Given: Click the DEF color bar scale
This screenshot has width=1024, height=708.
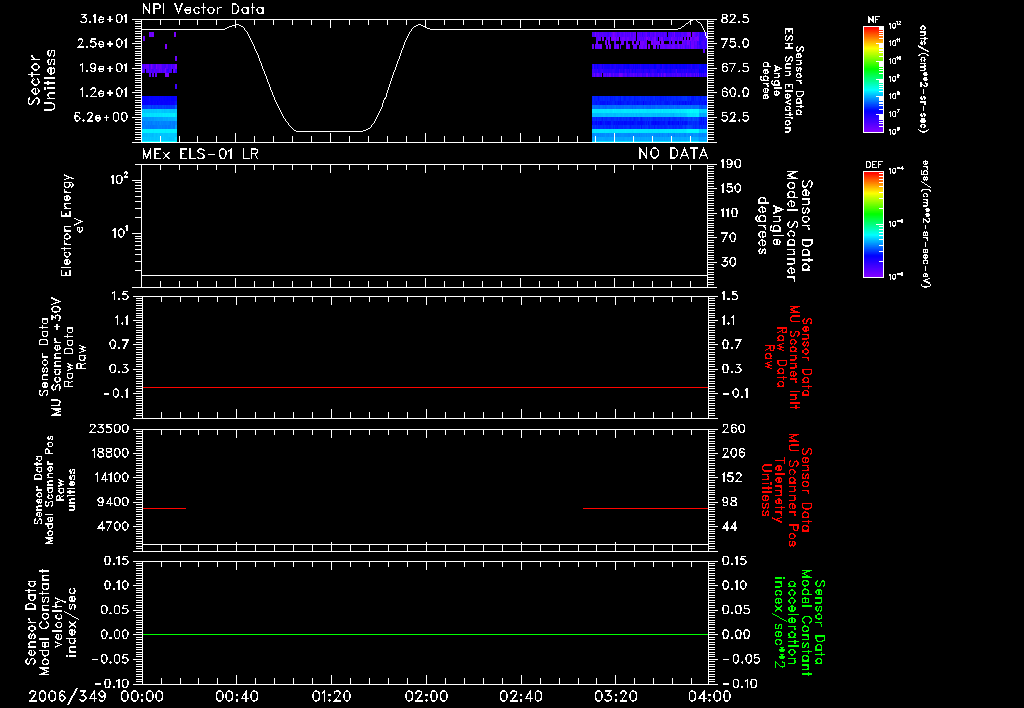Looking at the screenshot, I should coord(873,224).
